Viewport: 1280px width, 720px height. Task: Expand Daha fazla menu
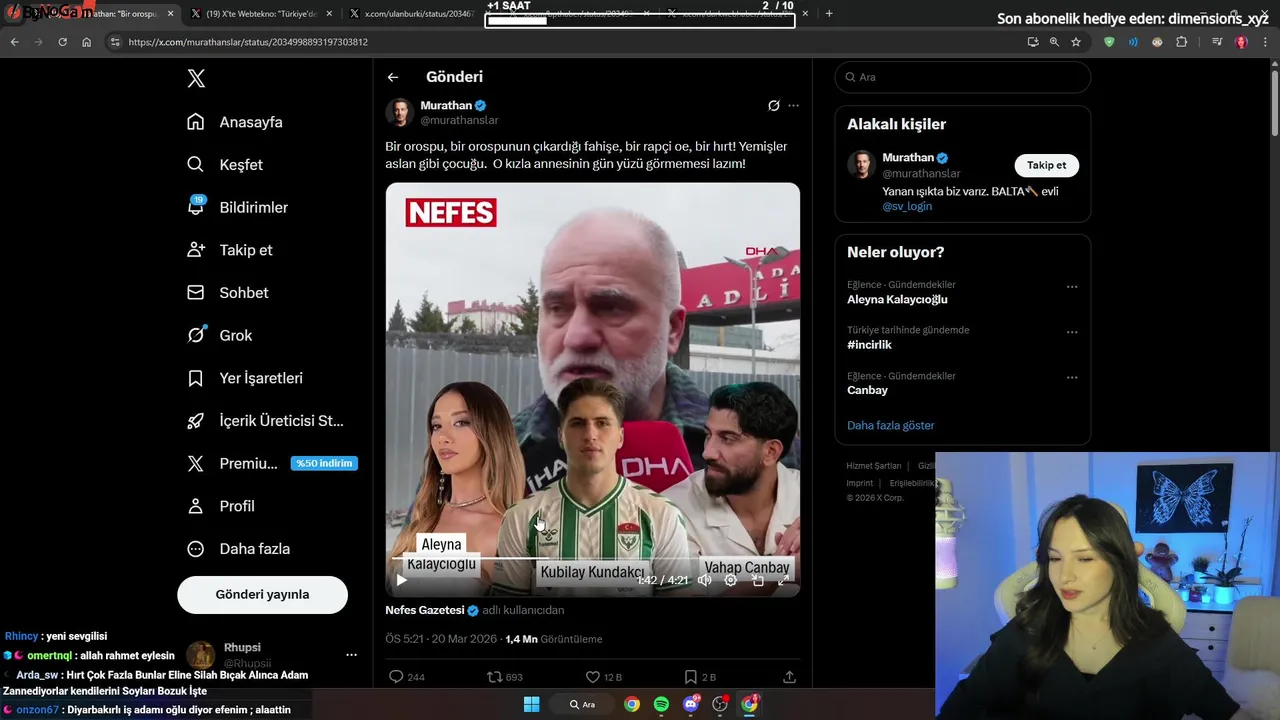click(x=239, y=549)
